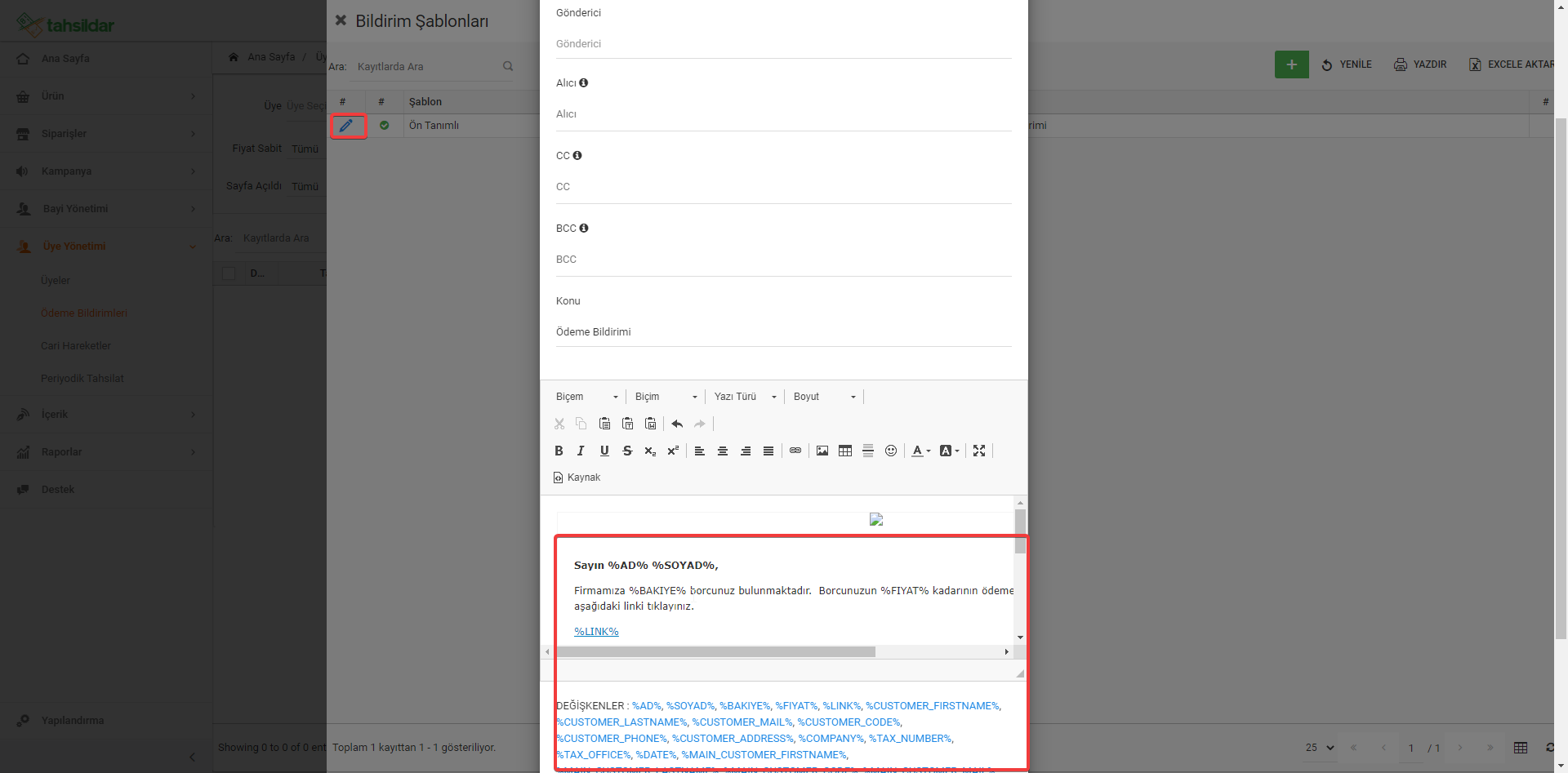Image resolution: width=1568 pixels, height=773 pixels.
Task: Click the Konu subject field
Action: click(784, 332)
